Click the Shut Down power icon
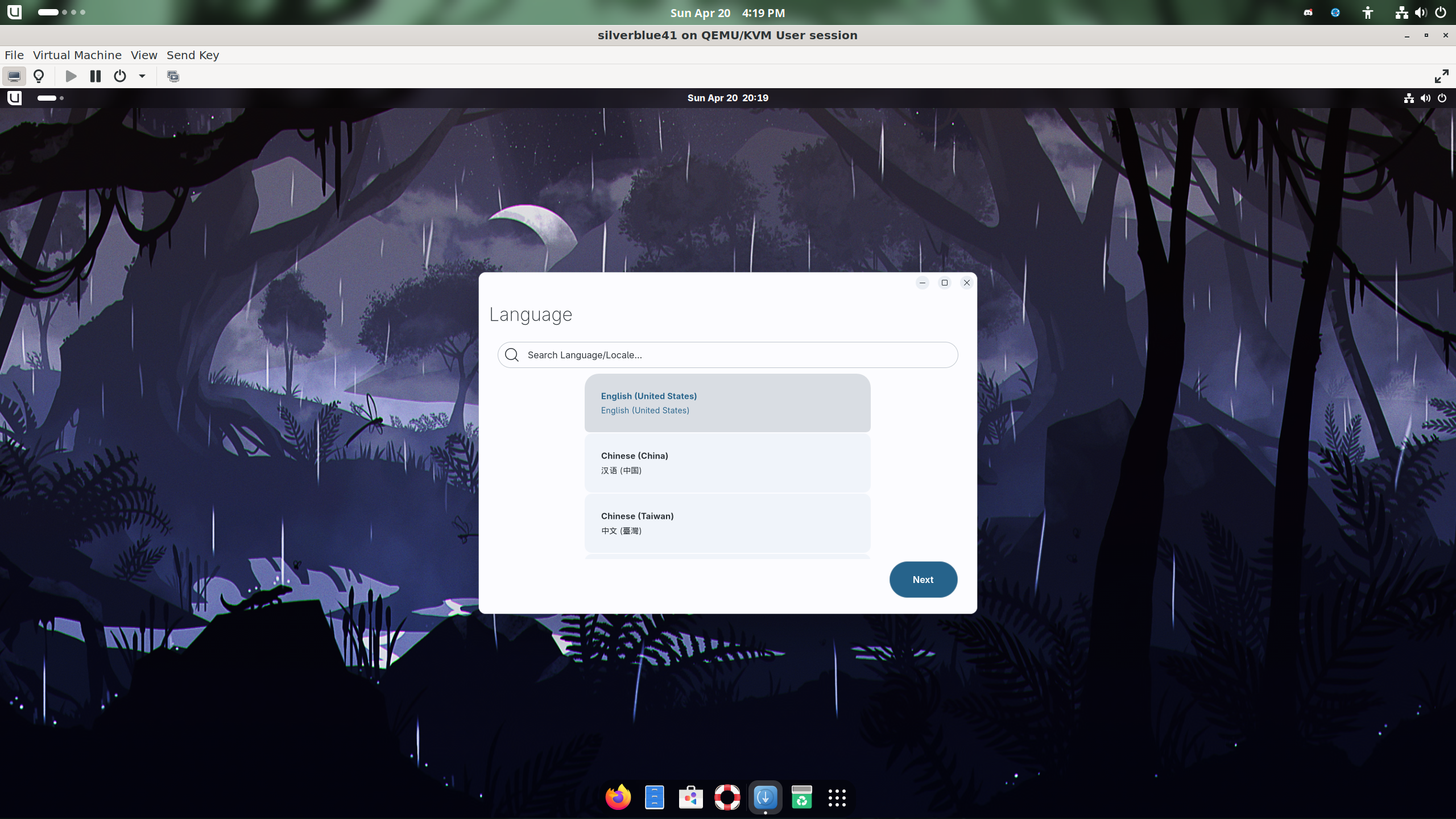1456x819 pixels. (x=119, y=76)
